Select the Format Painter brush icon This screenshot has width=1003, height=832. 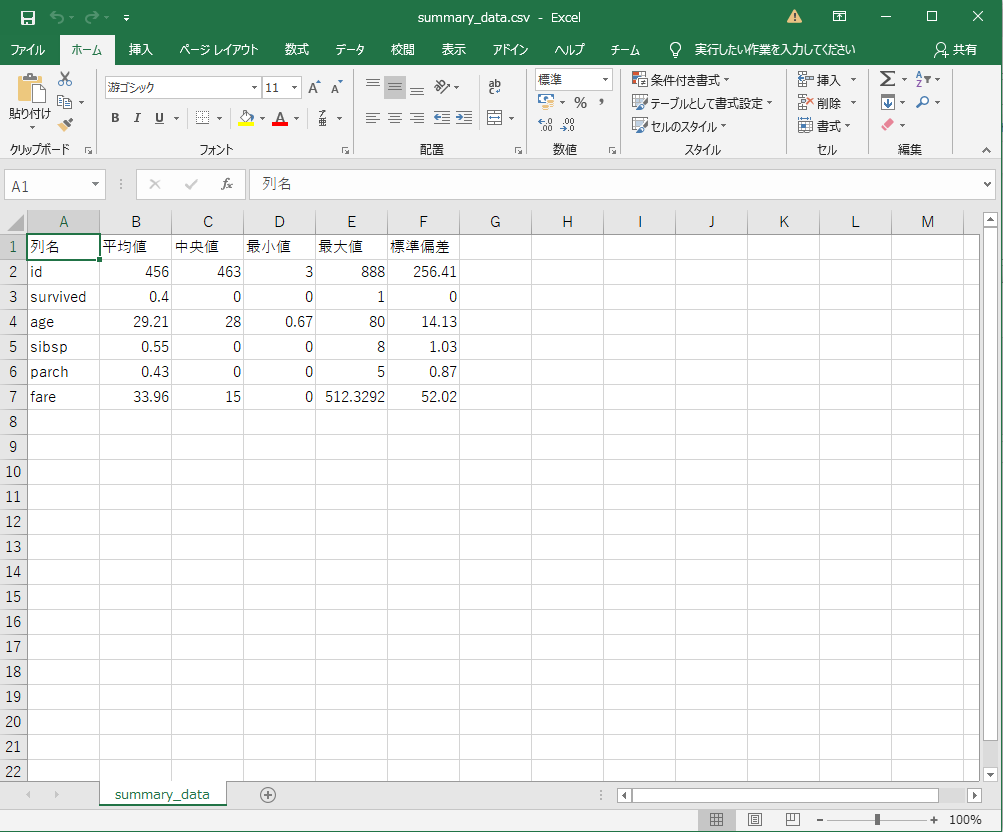(65, 125)
